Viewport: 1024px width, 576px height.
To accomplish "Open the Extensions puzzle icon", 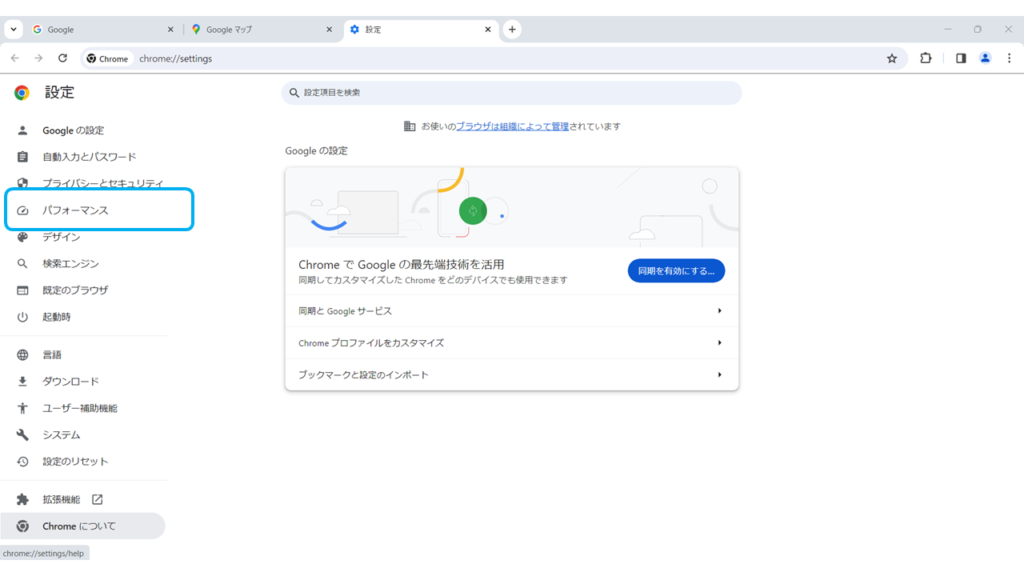I will tap(925, 59).
